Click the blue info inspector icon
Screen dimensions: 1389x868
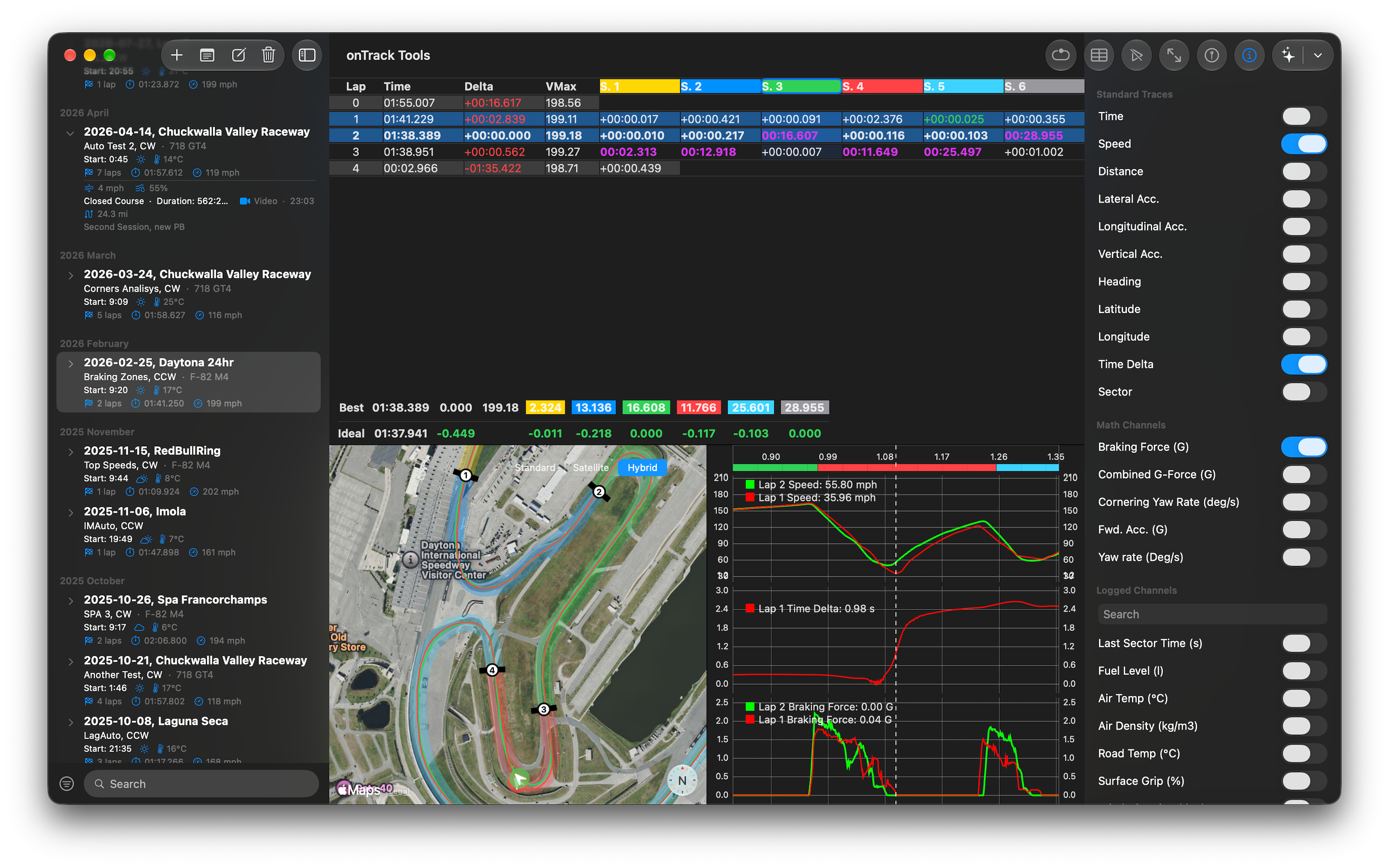tap(1249, 55)
